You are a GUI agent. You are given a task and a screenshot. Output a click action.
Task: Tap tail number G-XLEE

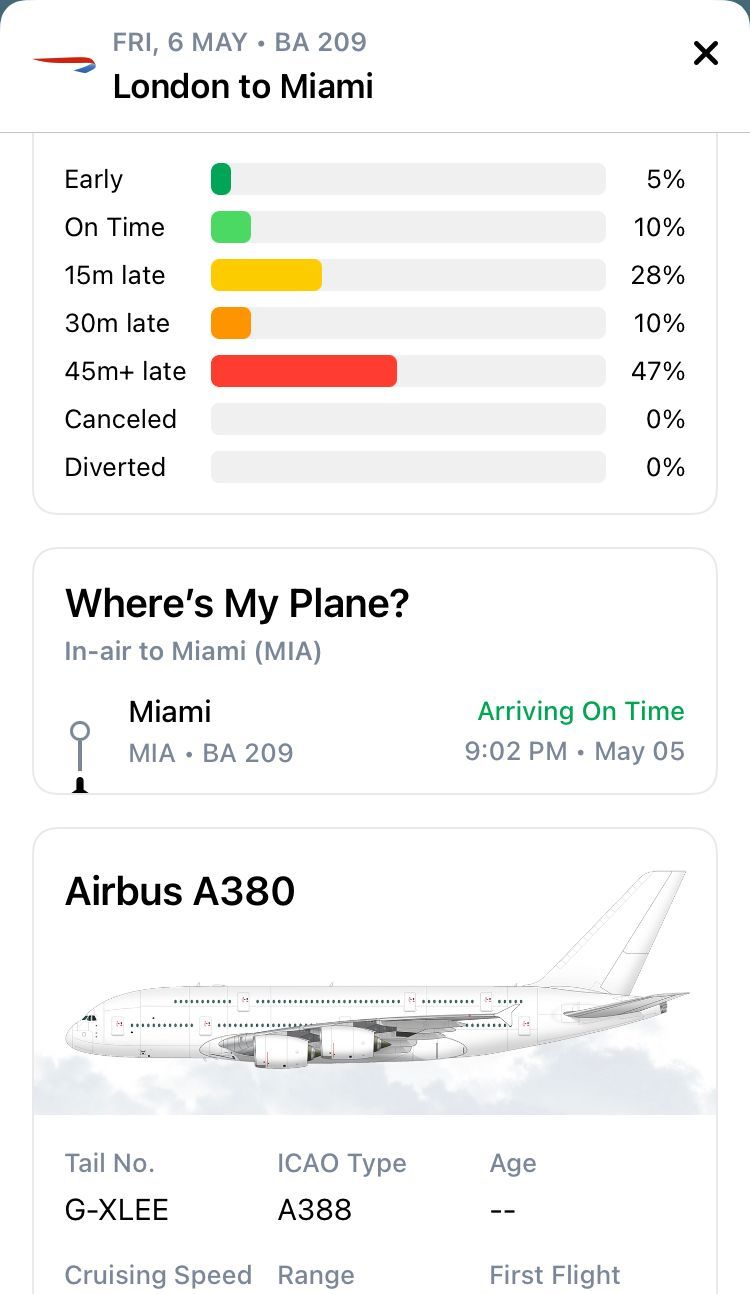pos(117,1210)
